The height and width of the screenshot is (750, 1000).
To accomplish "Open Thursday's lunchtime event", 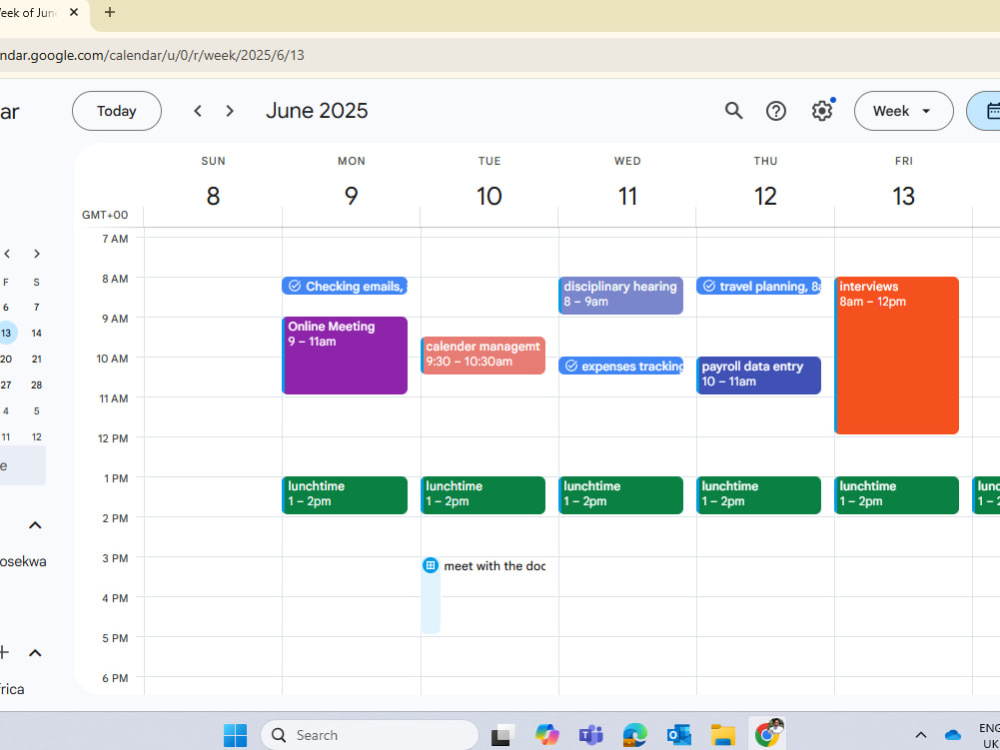I will click(x=758, y=495).
